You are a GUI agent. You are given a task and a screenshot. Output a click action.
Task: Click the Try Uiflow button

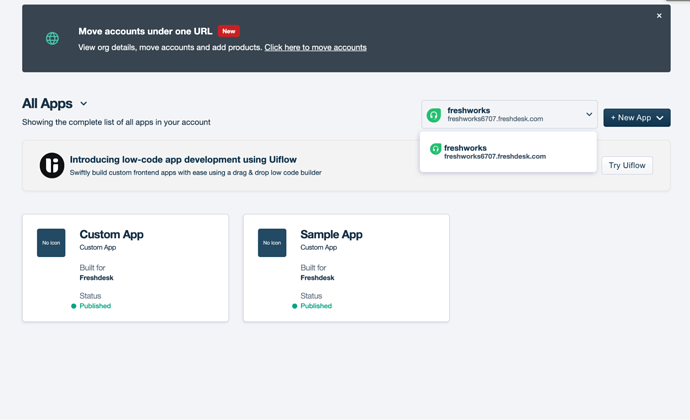(x=627, y=166)
